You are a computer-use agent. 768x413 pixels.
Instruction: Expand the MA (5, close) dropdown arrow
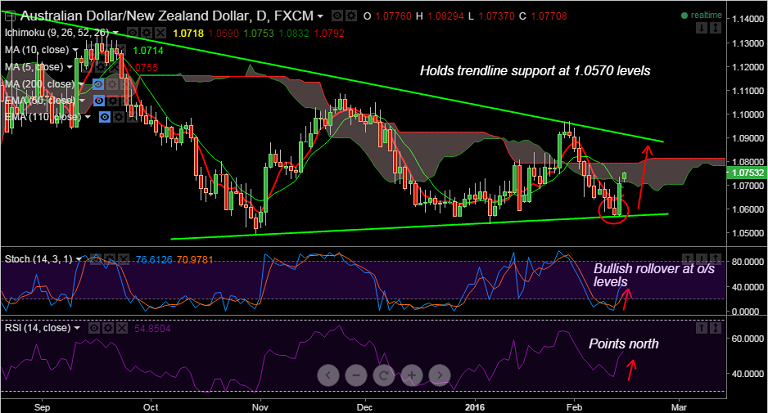(70, 67)
